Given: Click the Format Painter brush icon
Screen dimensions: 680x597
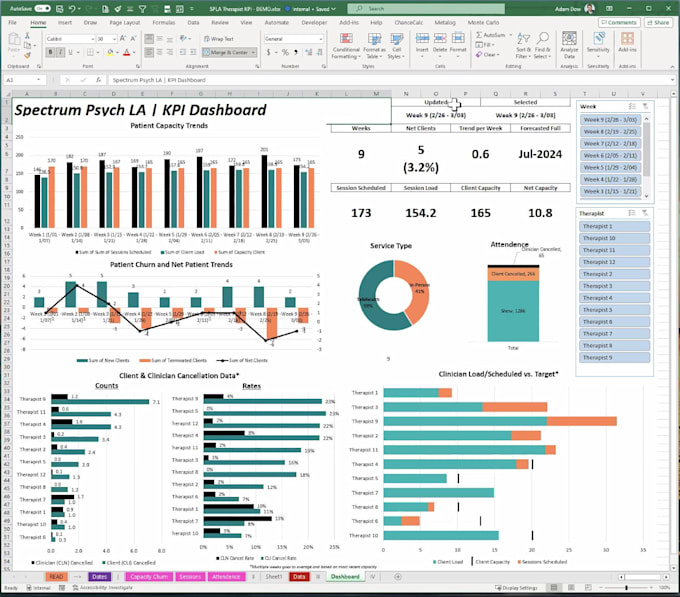Looking at the screenshot, I should tap(27, 55).
